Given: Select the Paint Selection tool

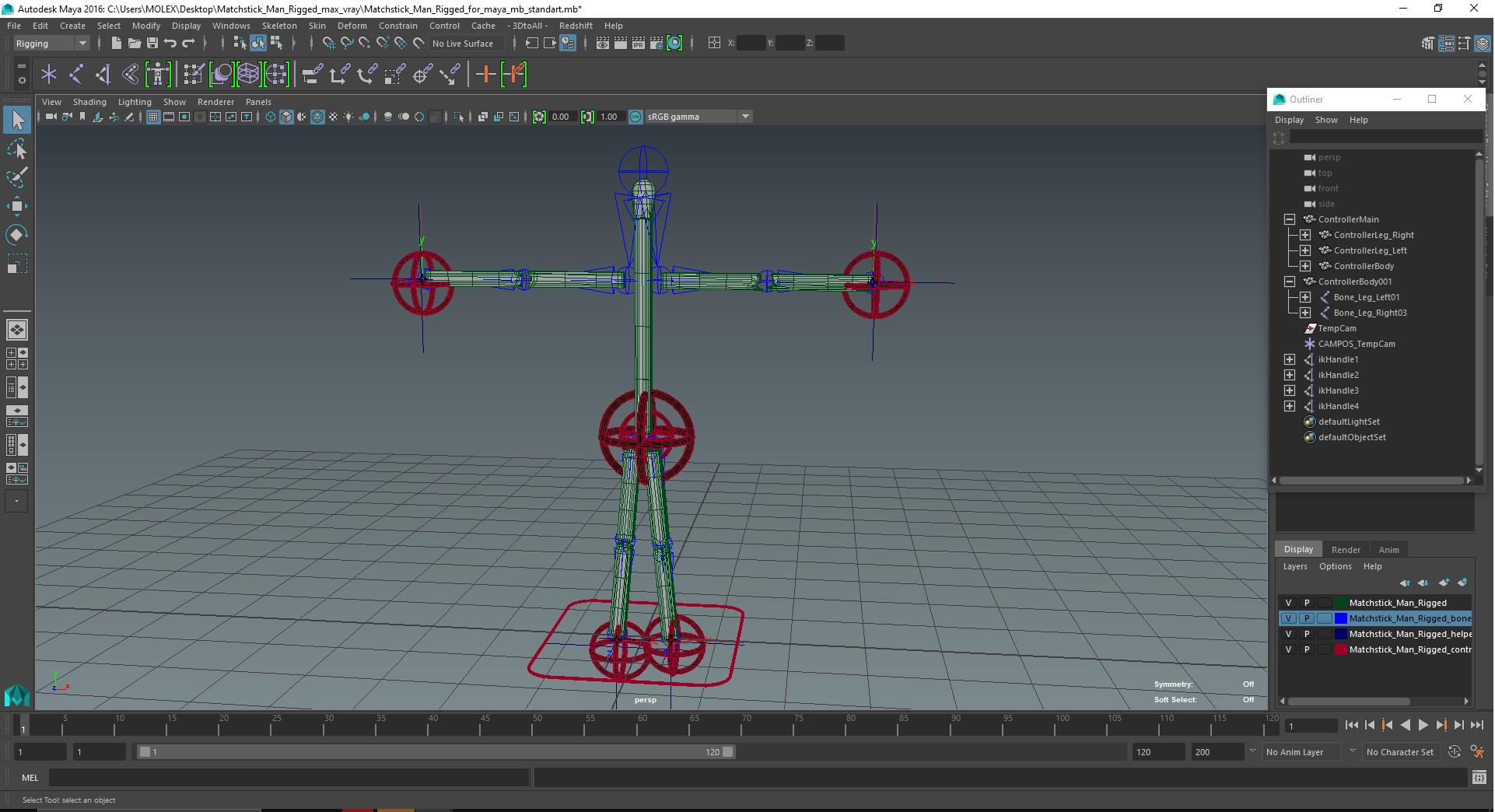Looking at the screenshot, I should [17, 177].
